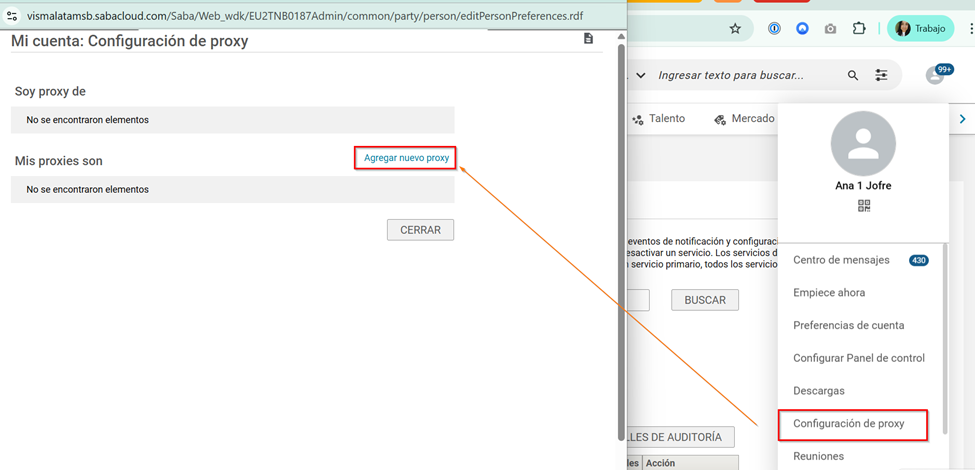Viewport: 975px width, 470px height.
Task: Click the input box left of BUSCAR
Action: [638, 300]
